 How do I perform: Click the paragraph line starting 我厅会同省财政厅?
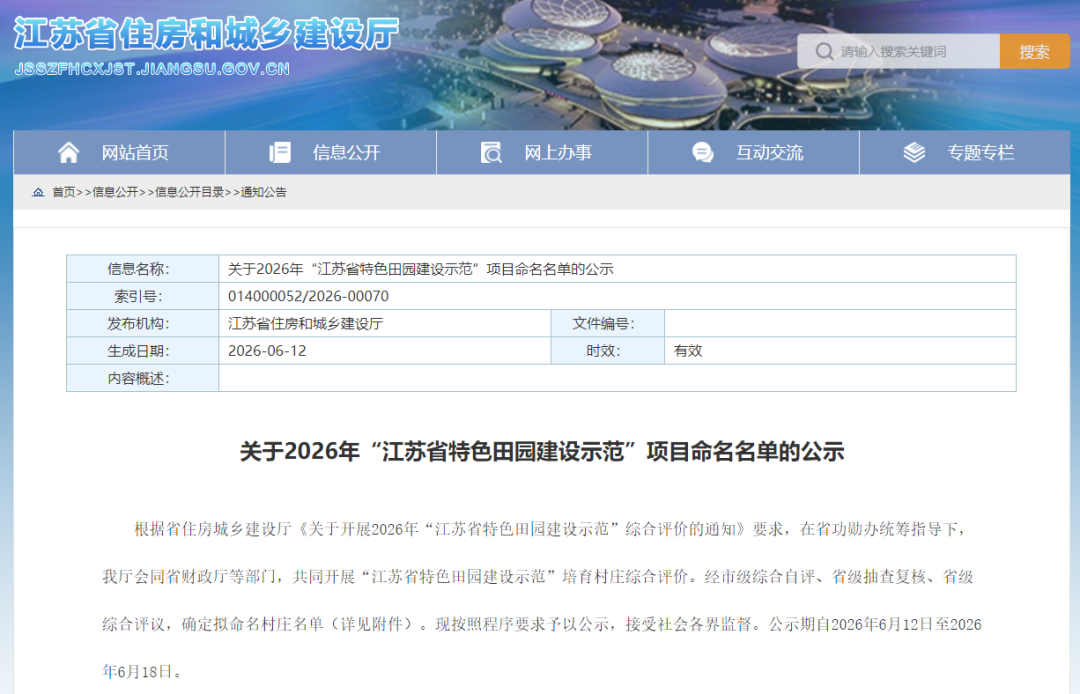538,576
